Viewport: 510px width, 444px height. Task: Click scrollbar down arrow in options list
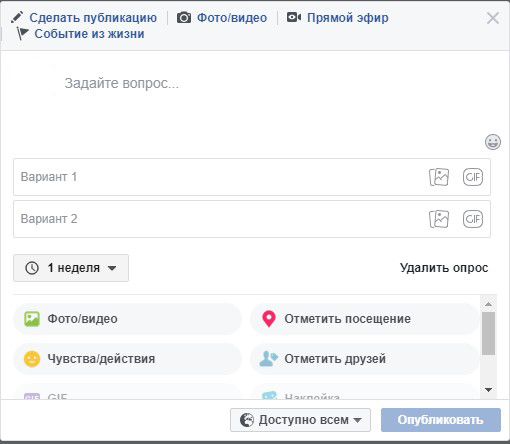coord(489,390)
